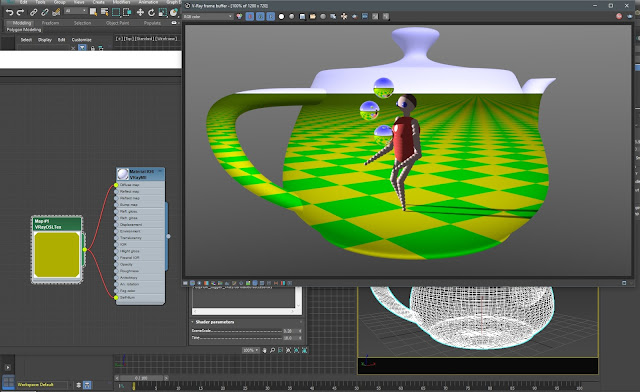Viewport: 640px width, 392px height.
Task: Step time slider forward with right arrow
Action: pos(166,378)
